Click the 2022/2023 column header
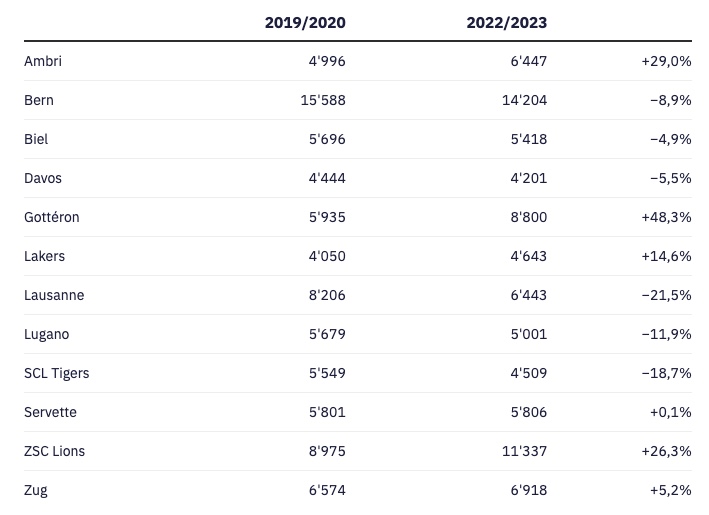The width and height of the screenshot is (709, 515). (x=506, y=22)
